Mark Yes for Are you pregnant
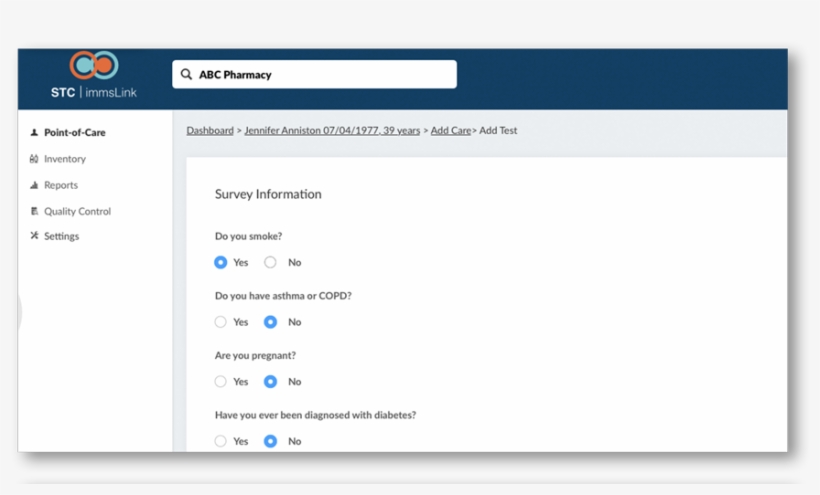Image resolution: width=820 pixels, height=495 pixels. coord(220,381)
